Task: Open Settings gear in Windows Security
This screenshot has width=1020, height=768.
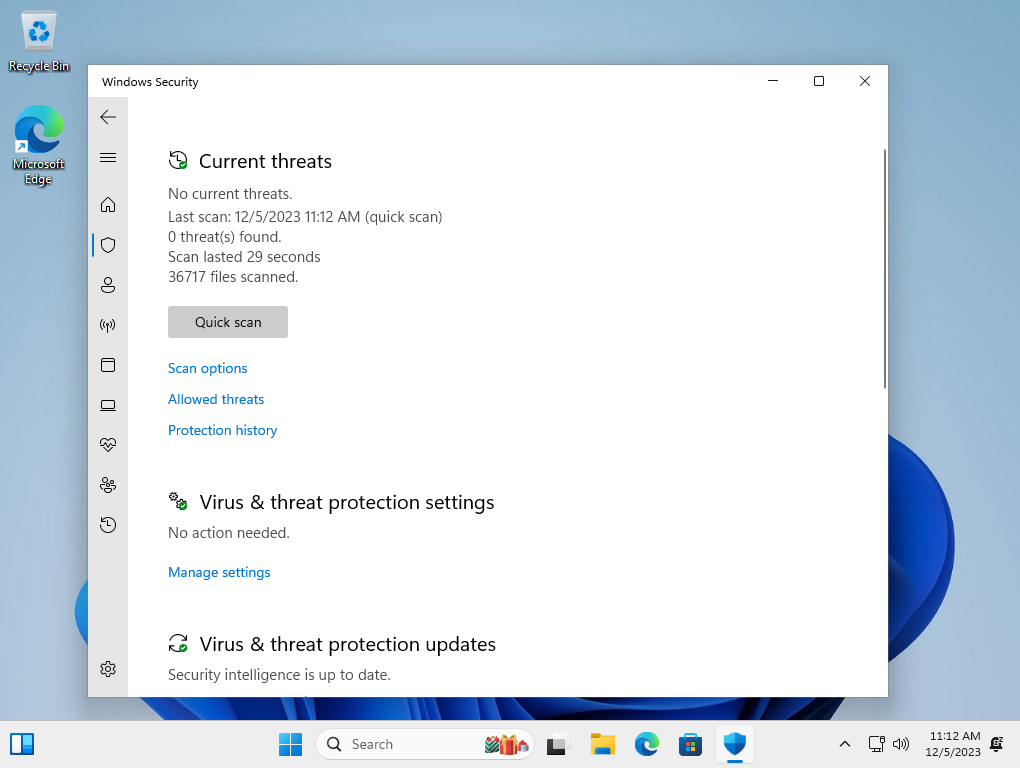Action: pyautogui.click(x=108, y=669)
